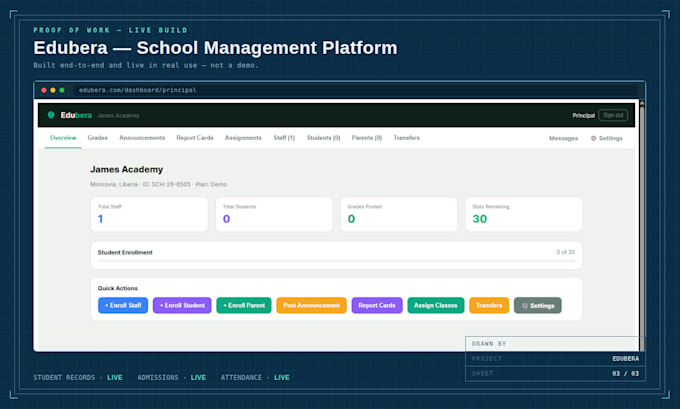Click the Total Staff card
Screen dimensions: 680x409
(x=149, y=214)
